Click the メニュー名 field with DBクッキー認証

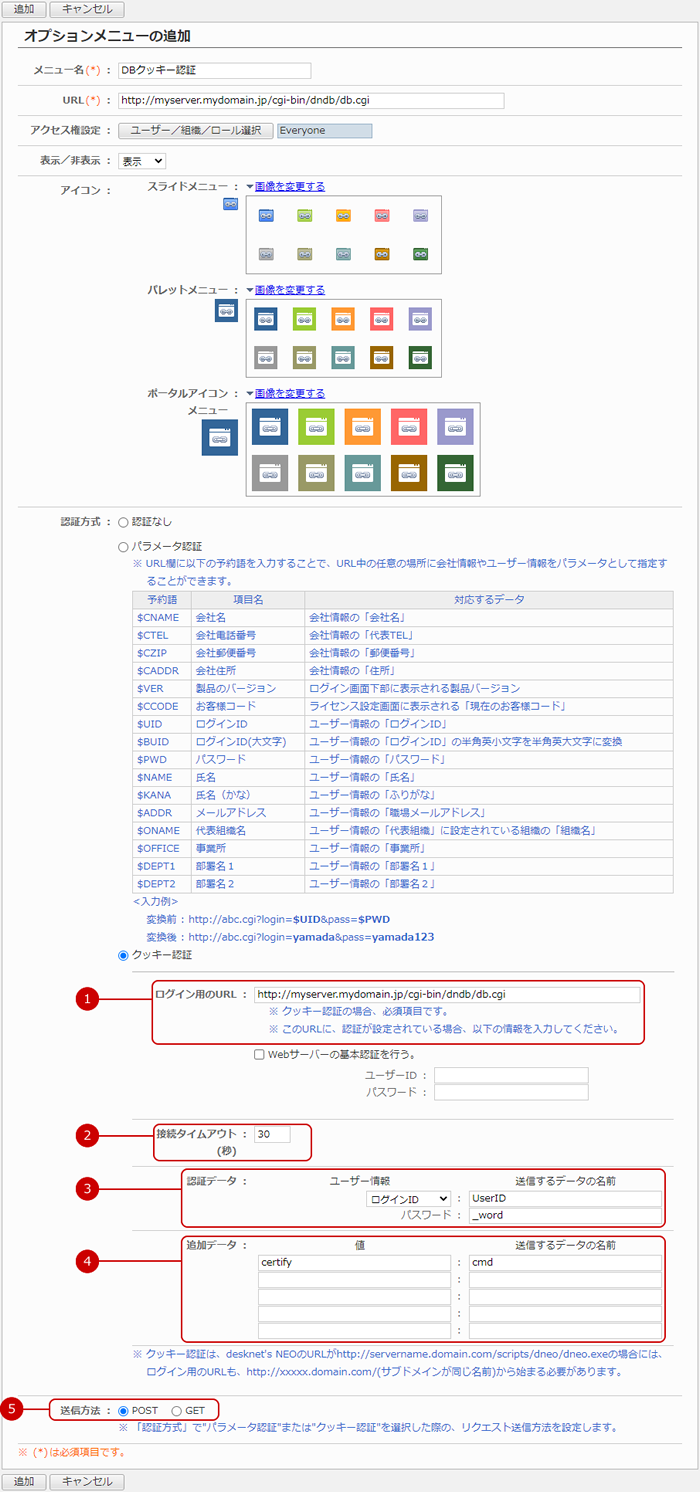(x=215, y=71)
